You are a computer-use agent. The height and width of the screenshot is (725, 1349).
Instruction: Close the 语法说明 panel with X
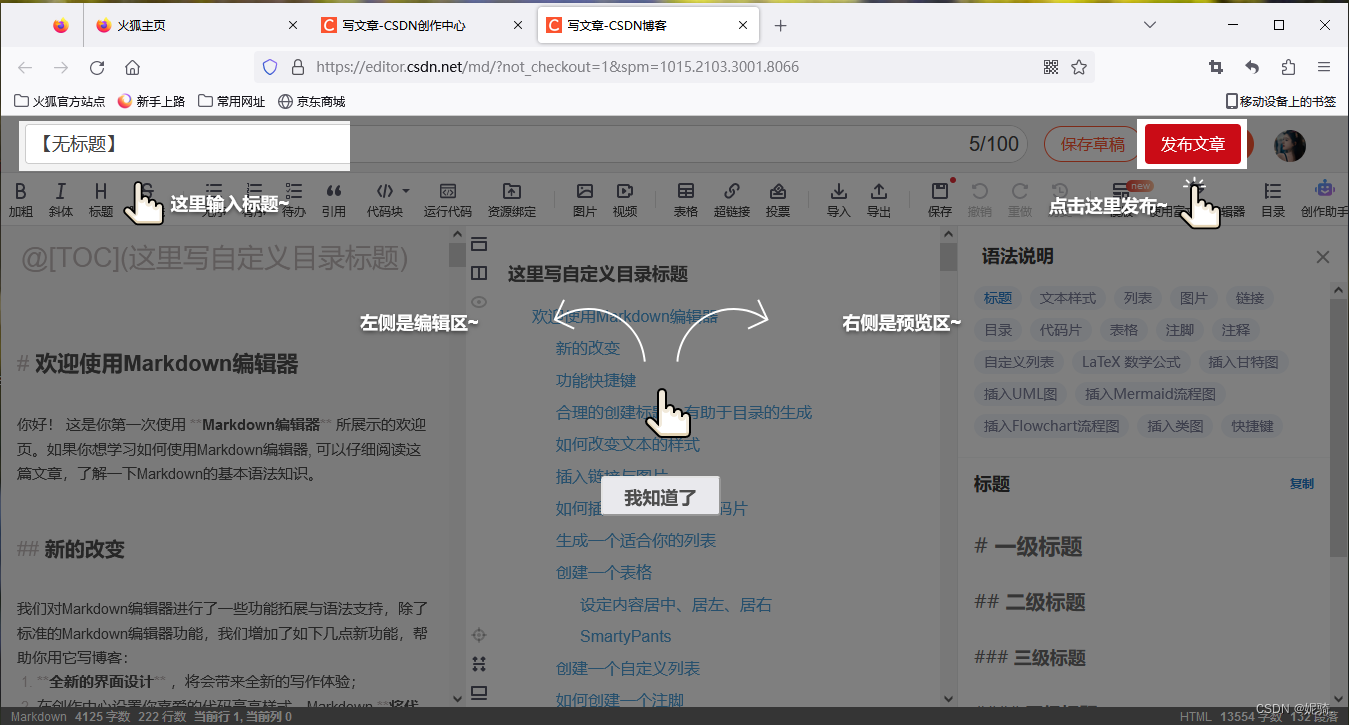click(1323, 257)
